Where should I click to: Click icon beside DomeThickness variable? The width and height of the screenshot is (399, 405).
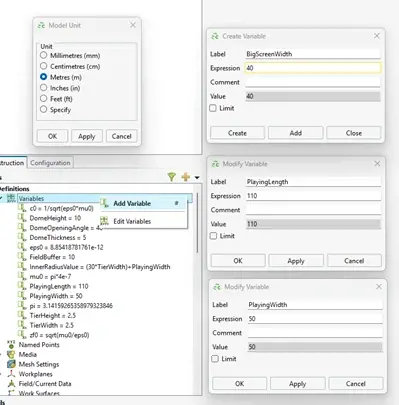click(x=22, y=237)
